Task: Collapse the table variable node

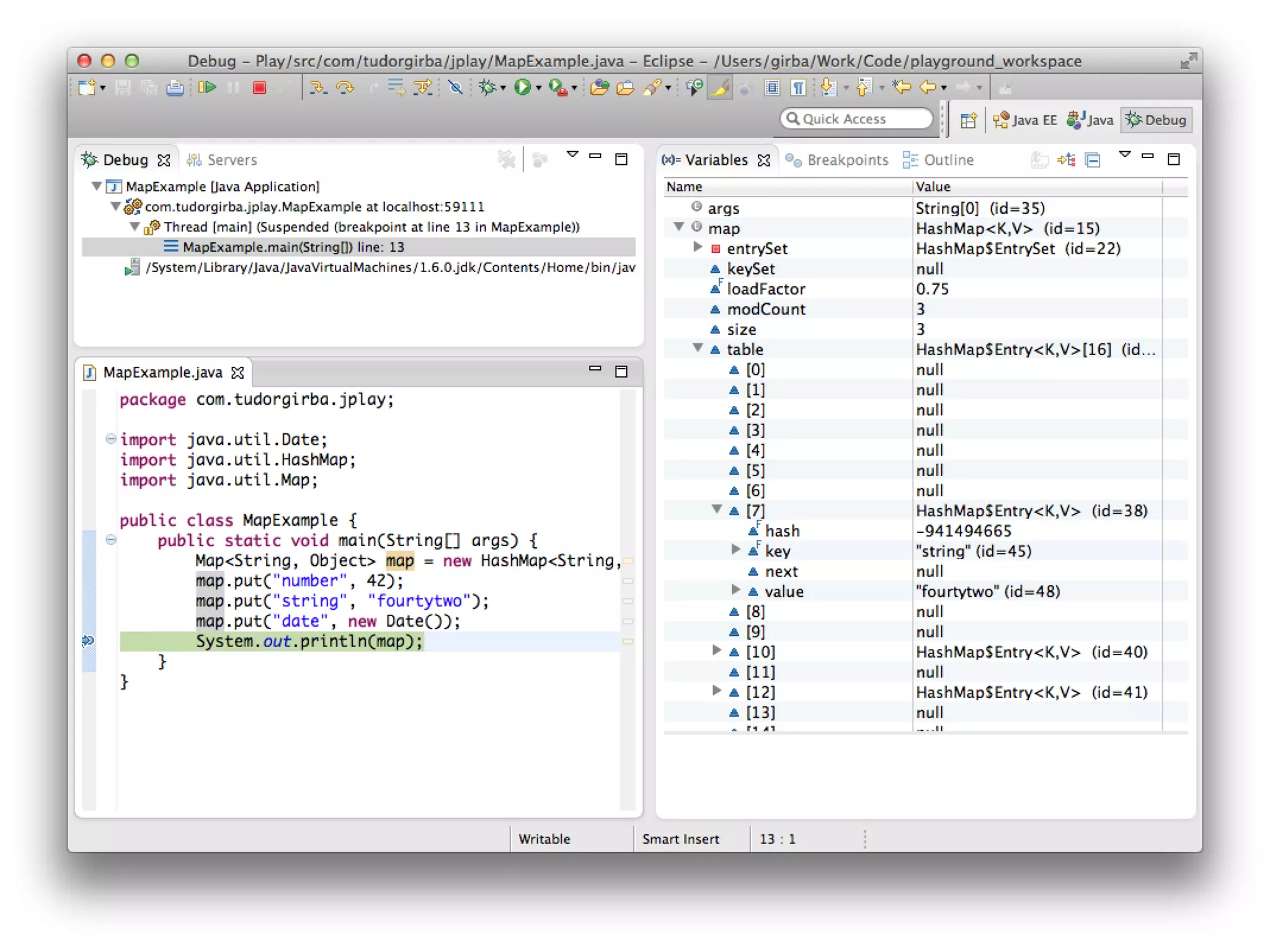Action: coord(698,348)
